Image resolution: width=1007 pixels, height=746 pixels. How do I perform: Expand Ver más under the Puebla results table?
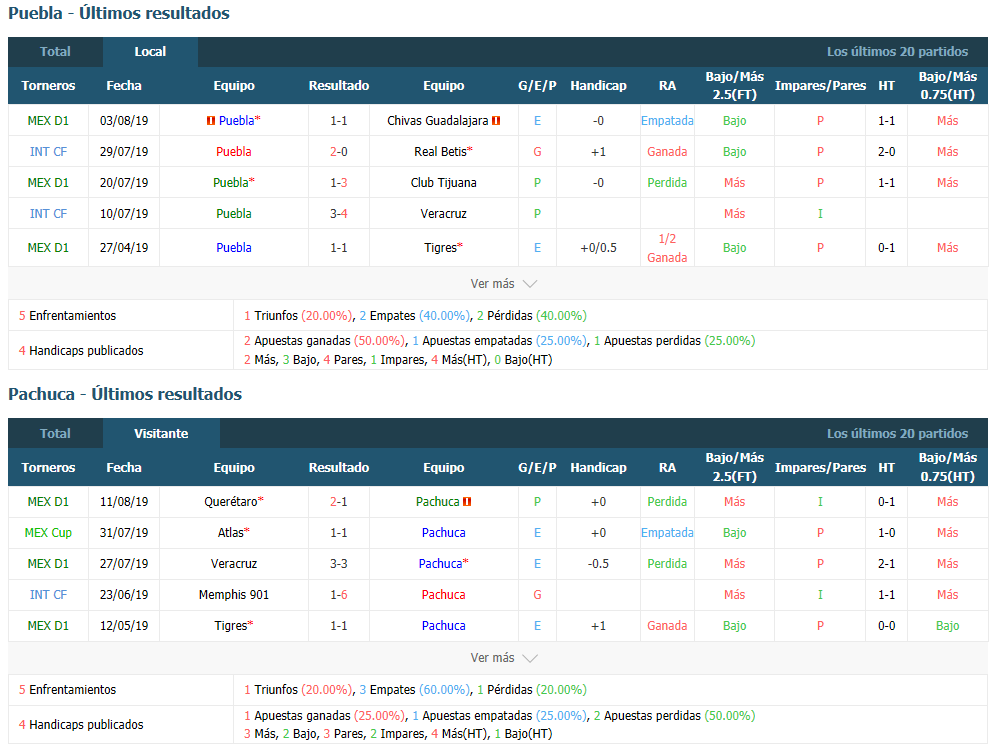pyautogui.click(x=504, y=283)
